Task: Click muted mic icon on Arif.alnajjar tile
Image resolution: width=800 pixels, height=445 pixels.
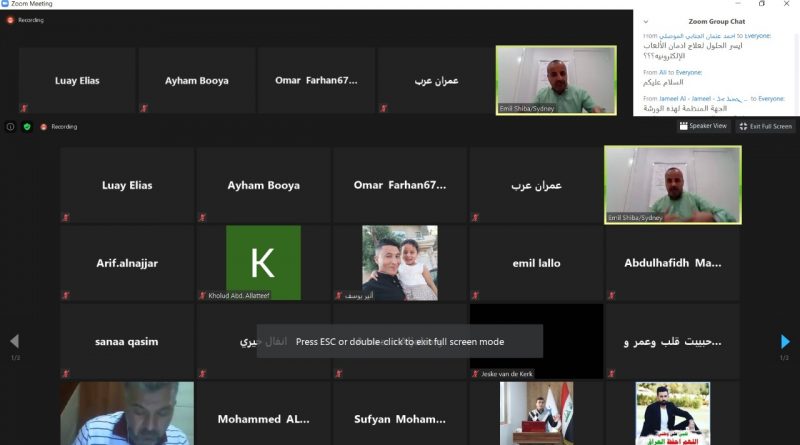Action: pos(66,295)
